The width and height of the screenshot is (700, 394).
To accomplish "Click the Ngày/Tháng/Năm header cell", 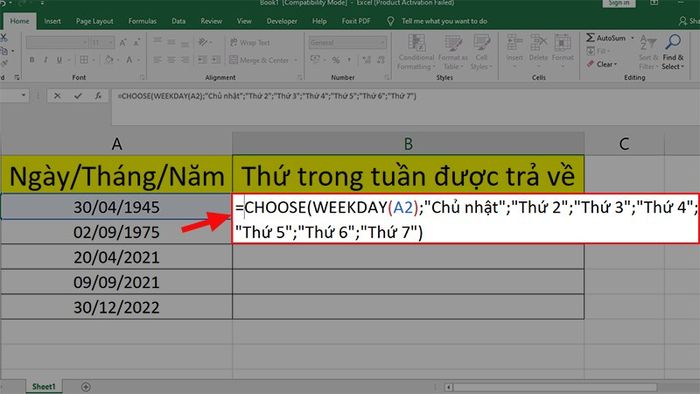I will pyautogui.click(x=117, y=175).
